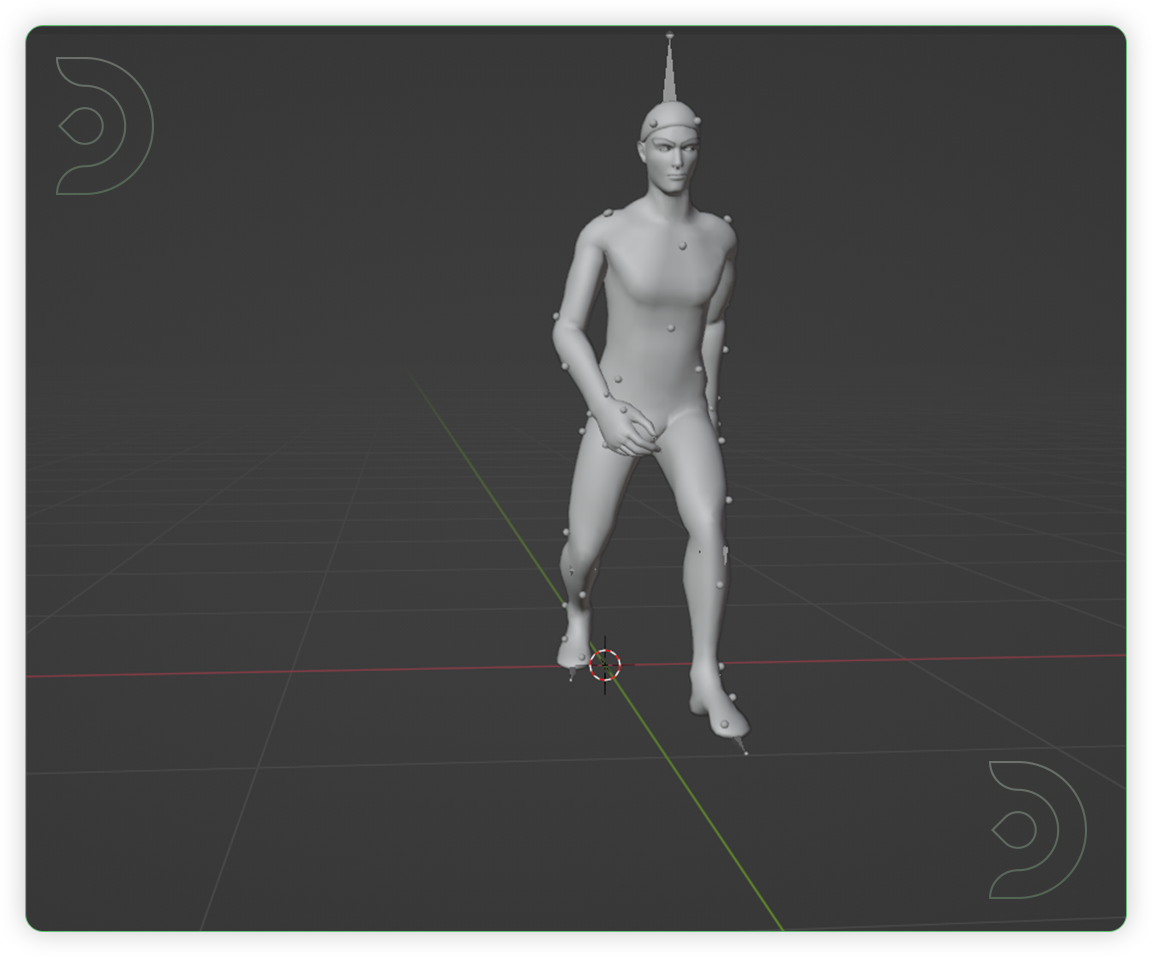The image size is (1152, 957).
Task: Click the marker on the character's left shoulder
Action: (728, 218)
